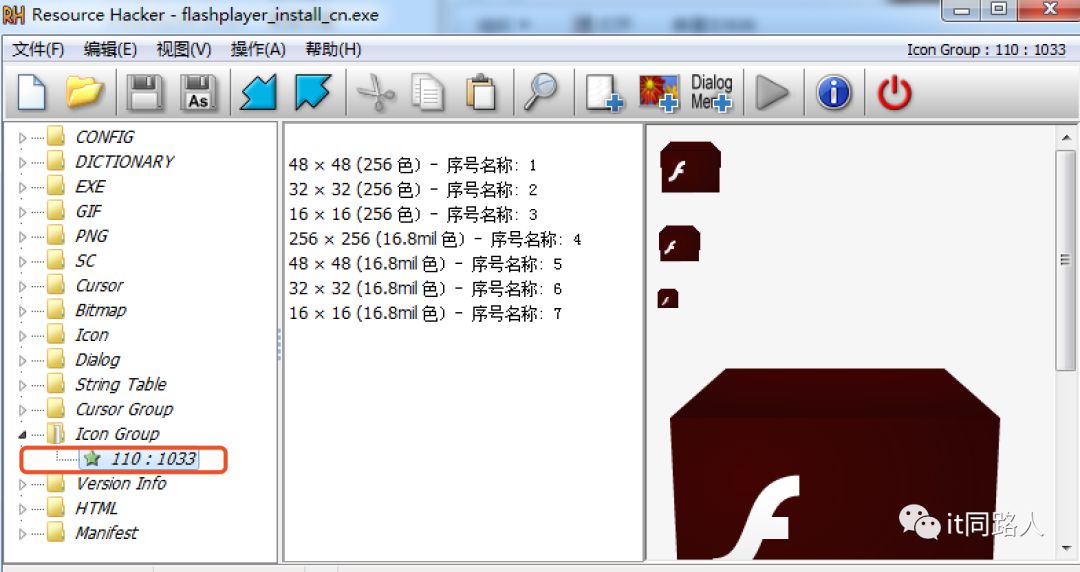This screenshot has height=572, width=1080.
Task: Click the 48 × 48 (256 色) entry
Action: (413, 165)
